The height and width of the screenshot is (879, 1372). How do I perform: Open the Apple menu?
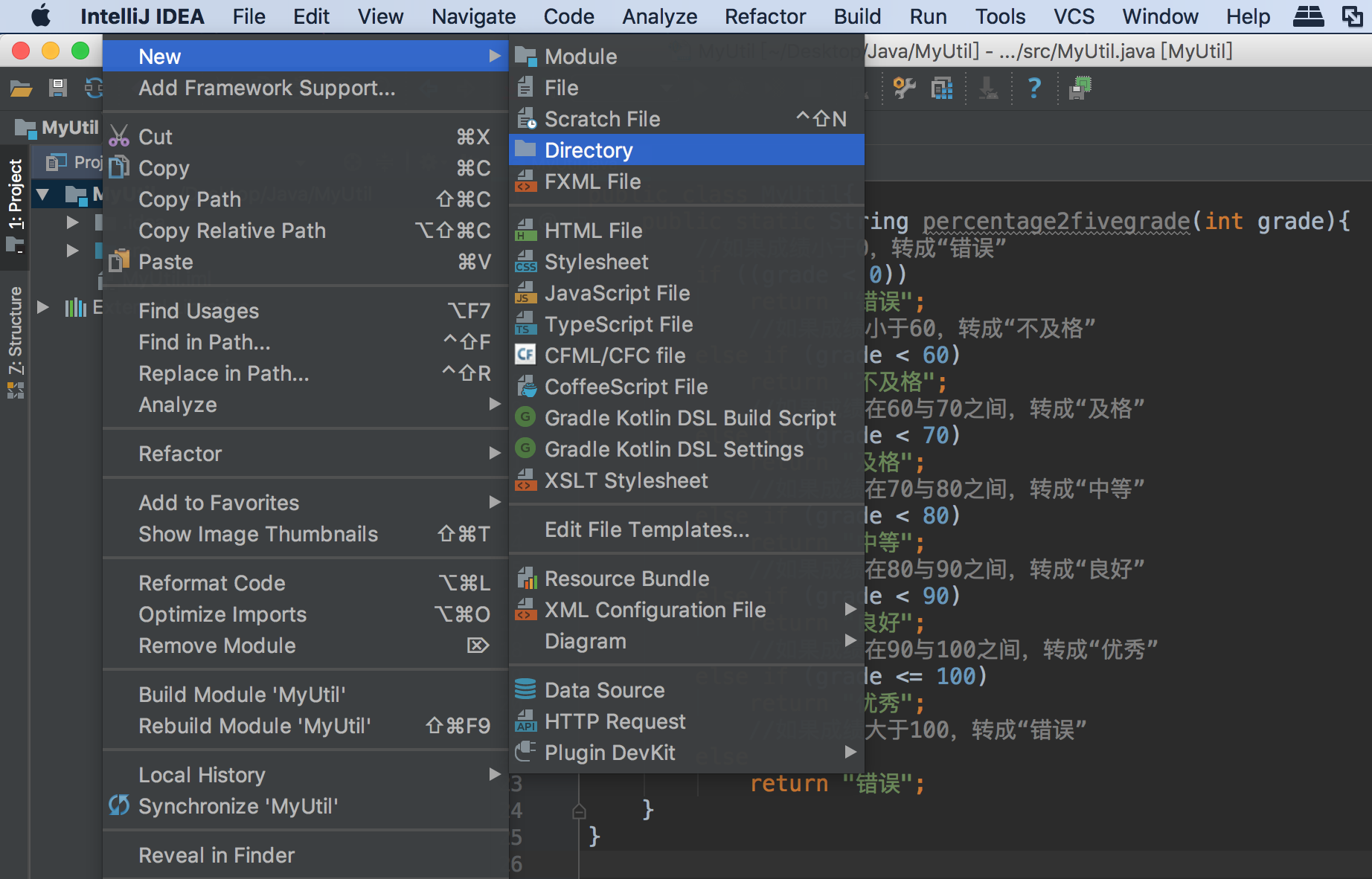pyautogui.click(x=41, y=16)
